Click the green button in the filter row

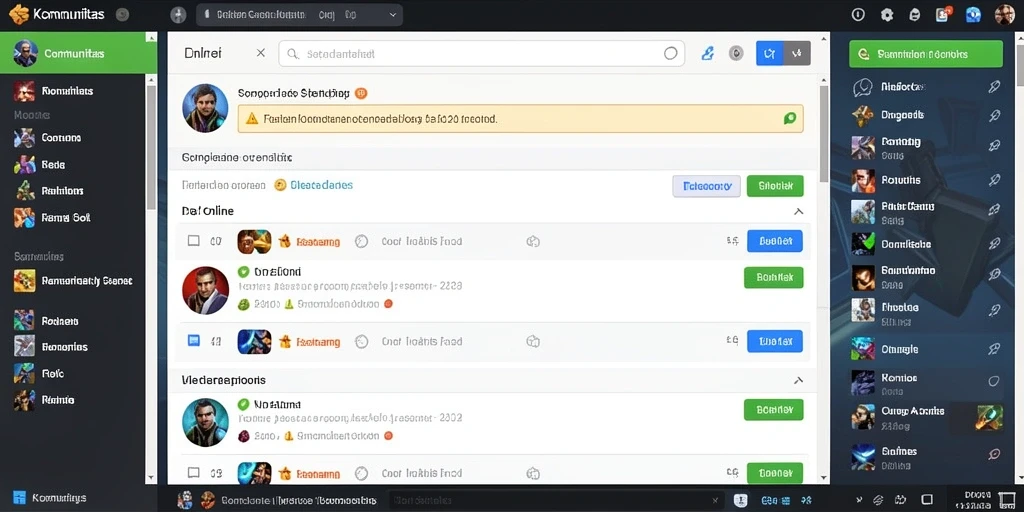click(x=775, y=186)
